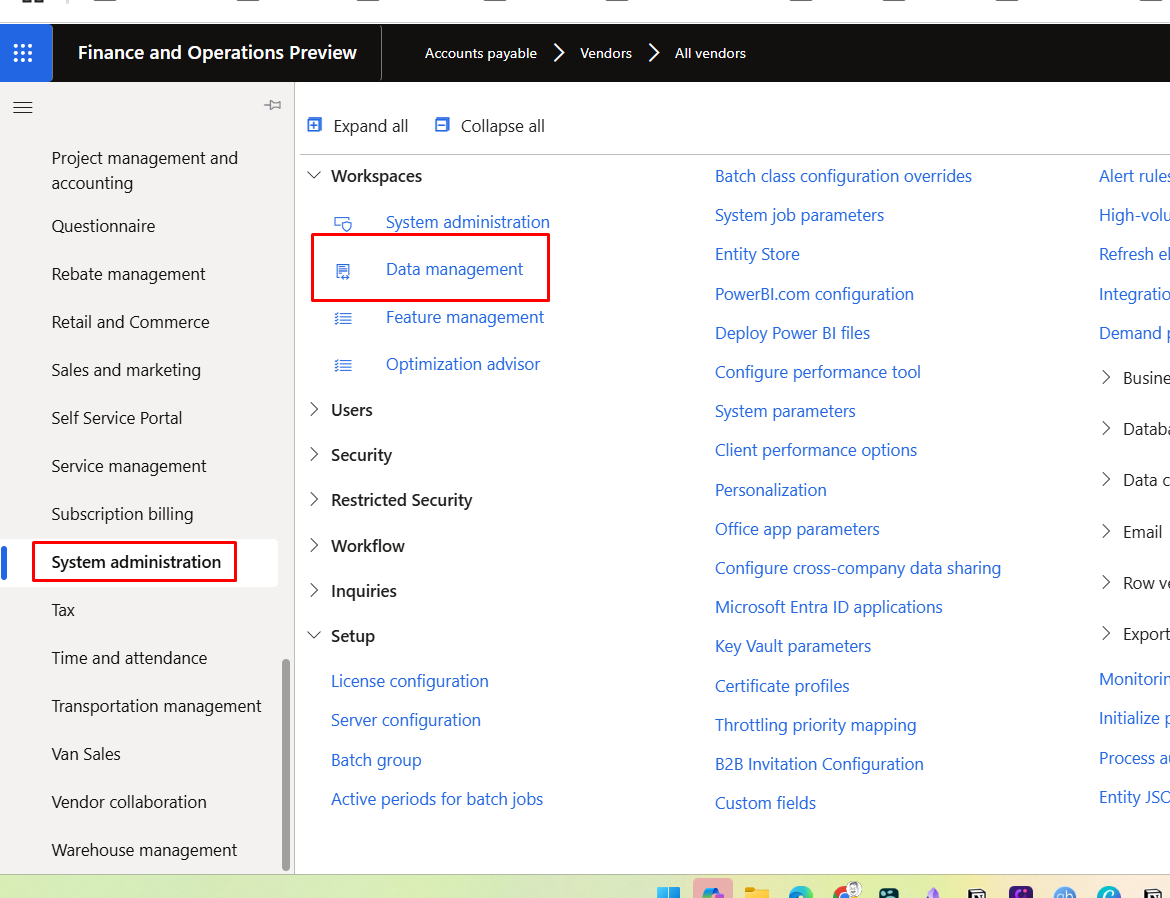Click the Expand all plus icon
This screenshot has height=898, width=1170.
pyautogui.click(x=315, y=125)
